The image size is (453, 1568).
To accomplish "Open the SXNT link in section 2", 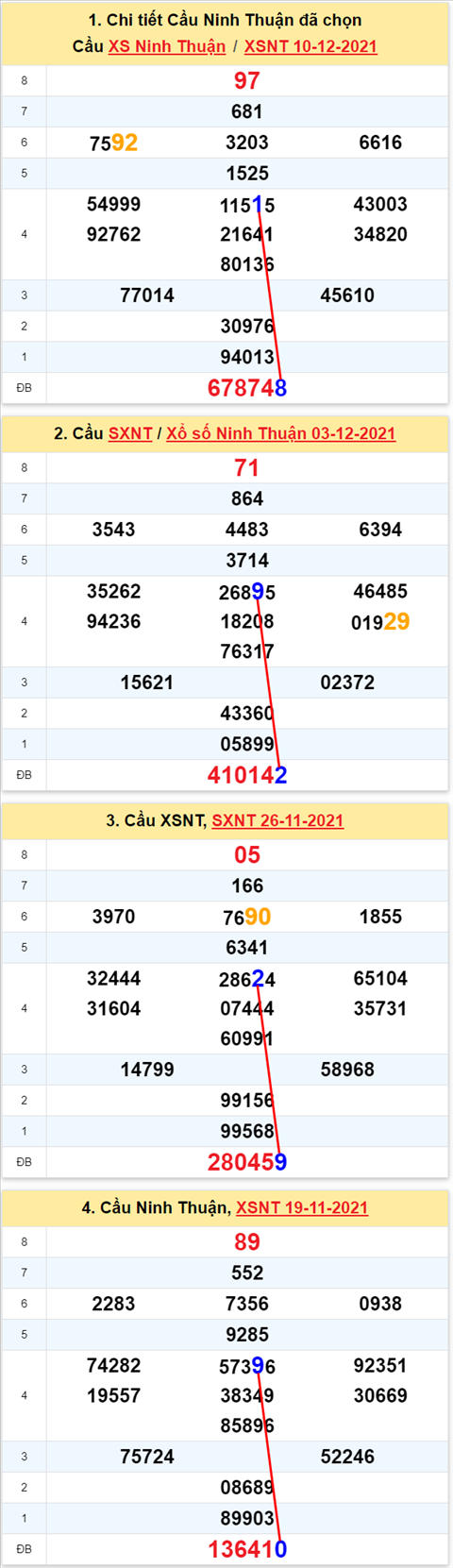I will coord(130,433).
